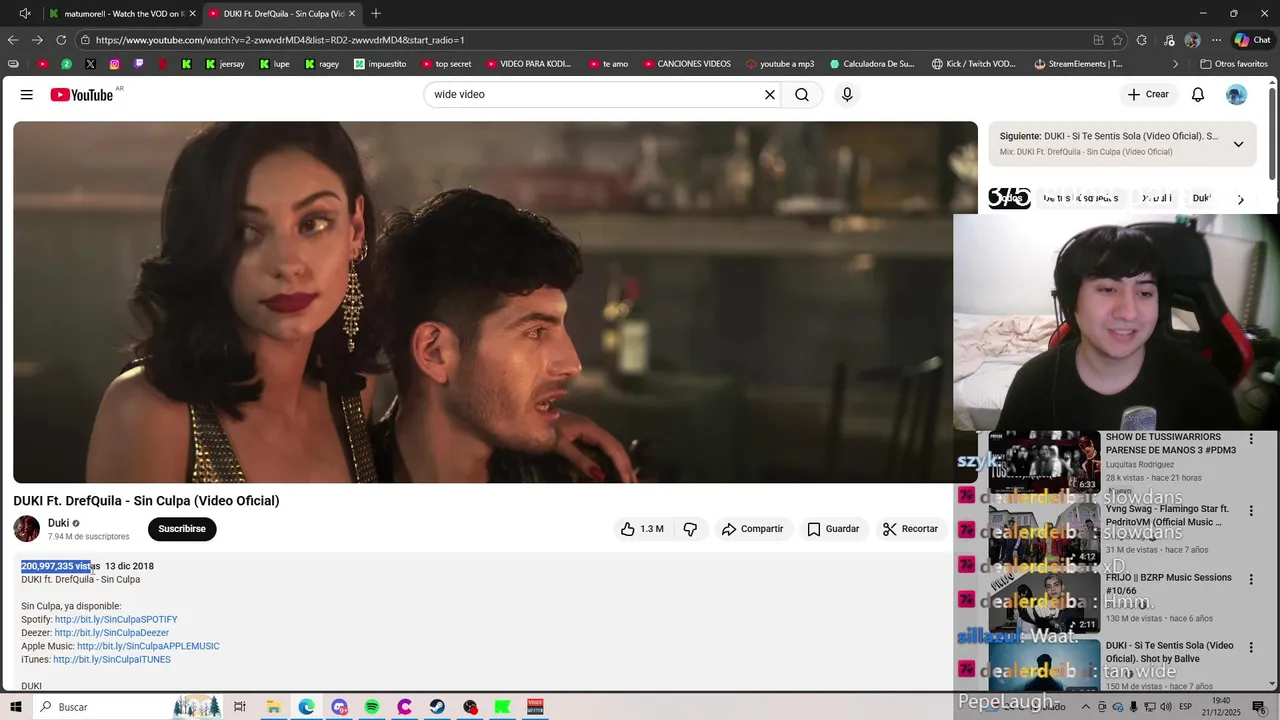Open the YouTube guide hamburger menu
The image size is (1280, 720).
coord(27,95)
